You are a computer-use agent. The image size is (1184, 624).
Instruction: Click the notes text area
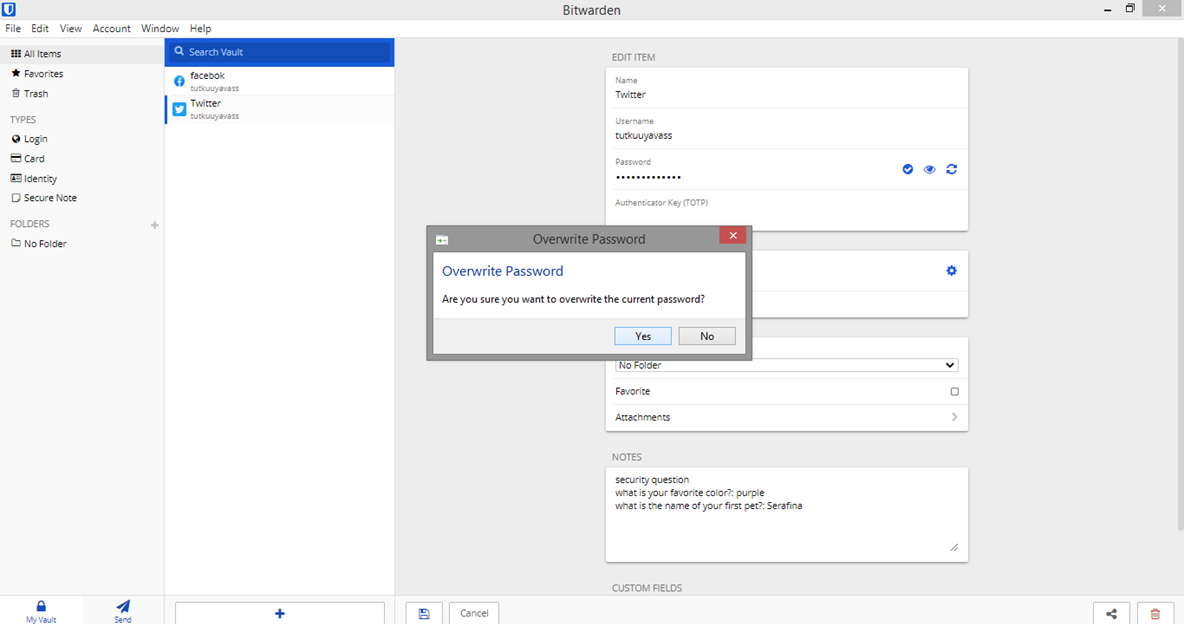(787, 514)
